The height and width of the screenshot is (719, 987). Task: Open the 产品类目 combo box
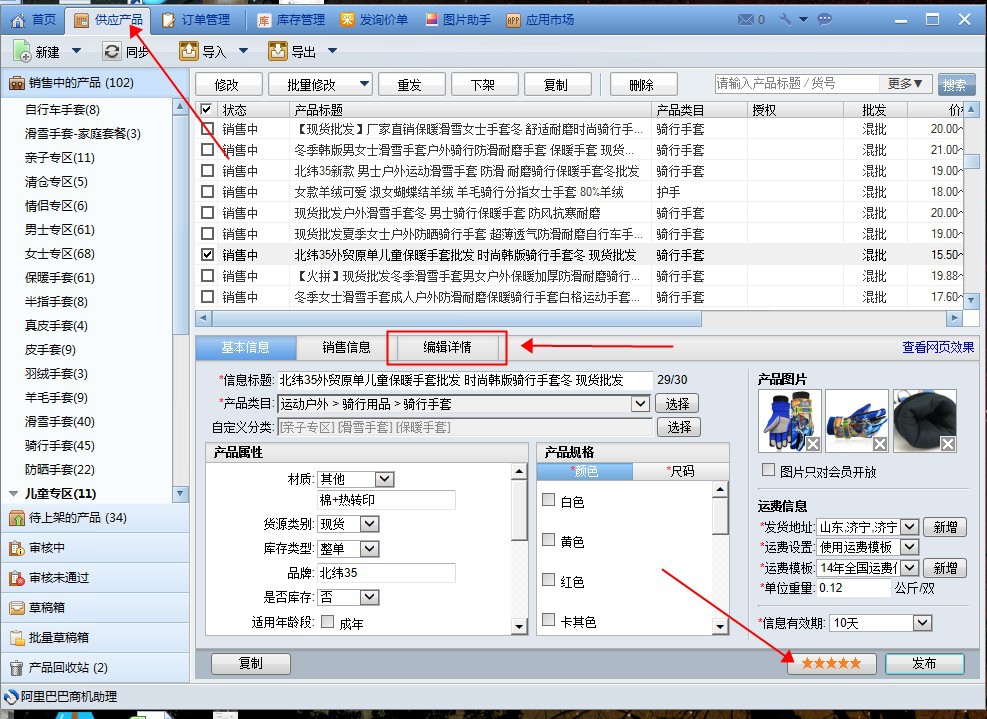click(x=463, y=404)
